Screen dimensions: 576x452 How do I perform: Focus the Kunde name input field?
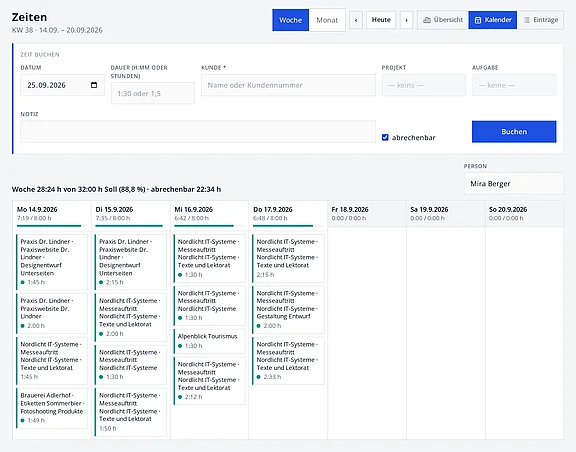(288, 85)
